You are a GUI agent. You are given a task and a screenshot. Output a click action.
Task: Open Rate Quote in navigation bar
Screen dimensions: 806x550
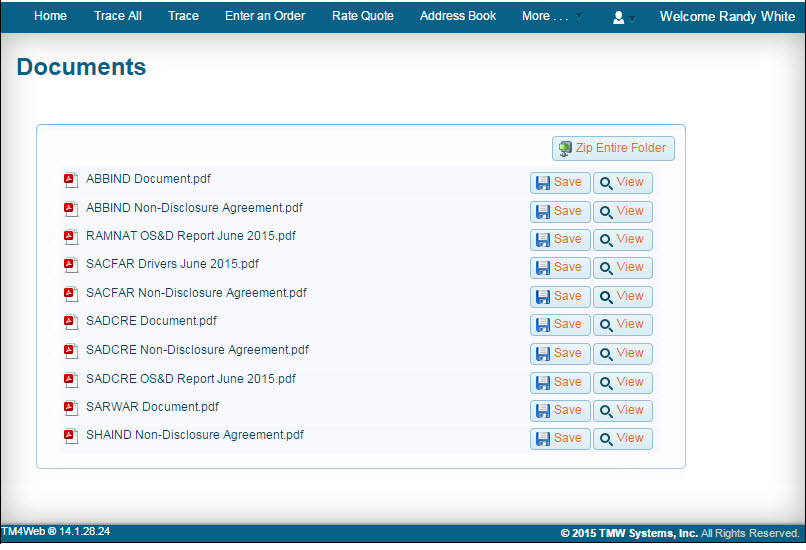(x=363, y=16)
